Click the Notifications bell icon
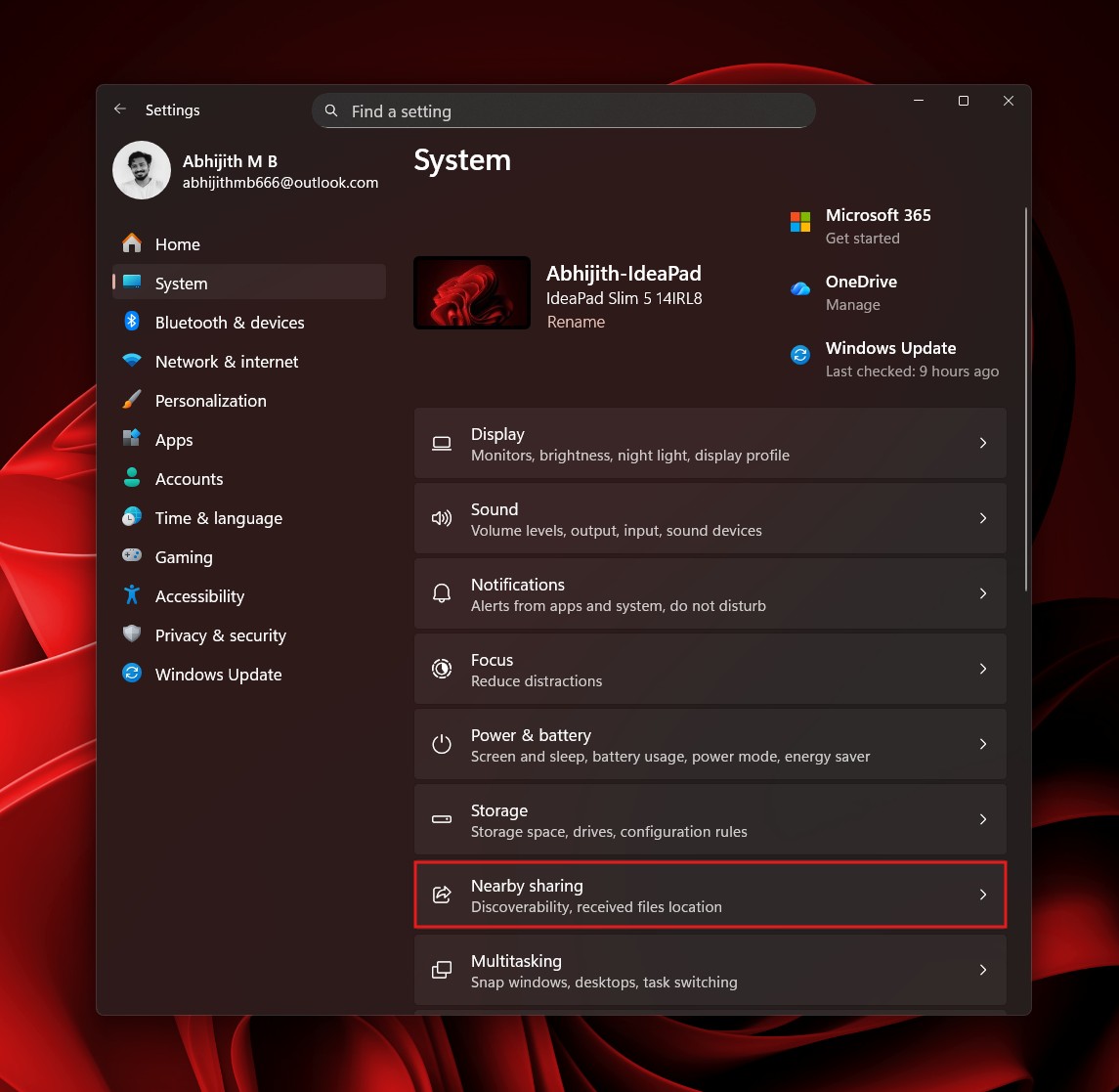The image size is (1119, 1092). [441, 593]
